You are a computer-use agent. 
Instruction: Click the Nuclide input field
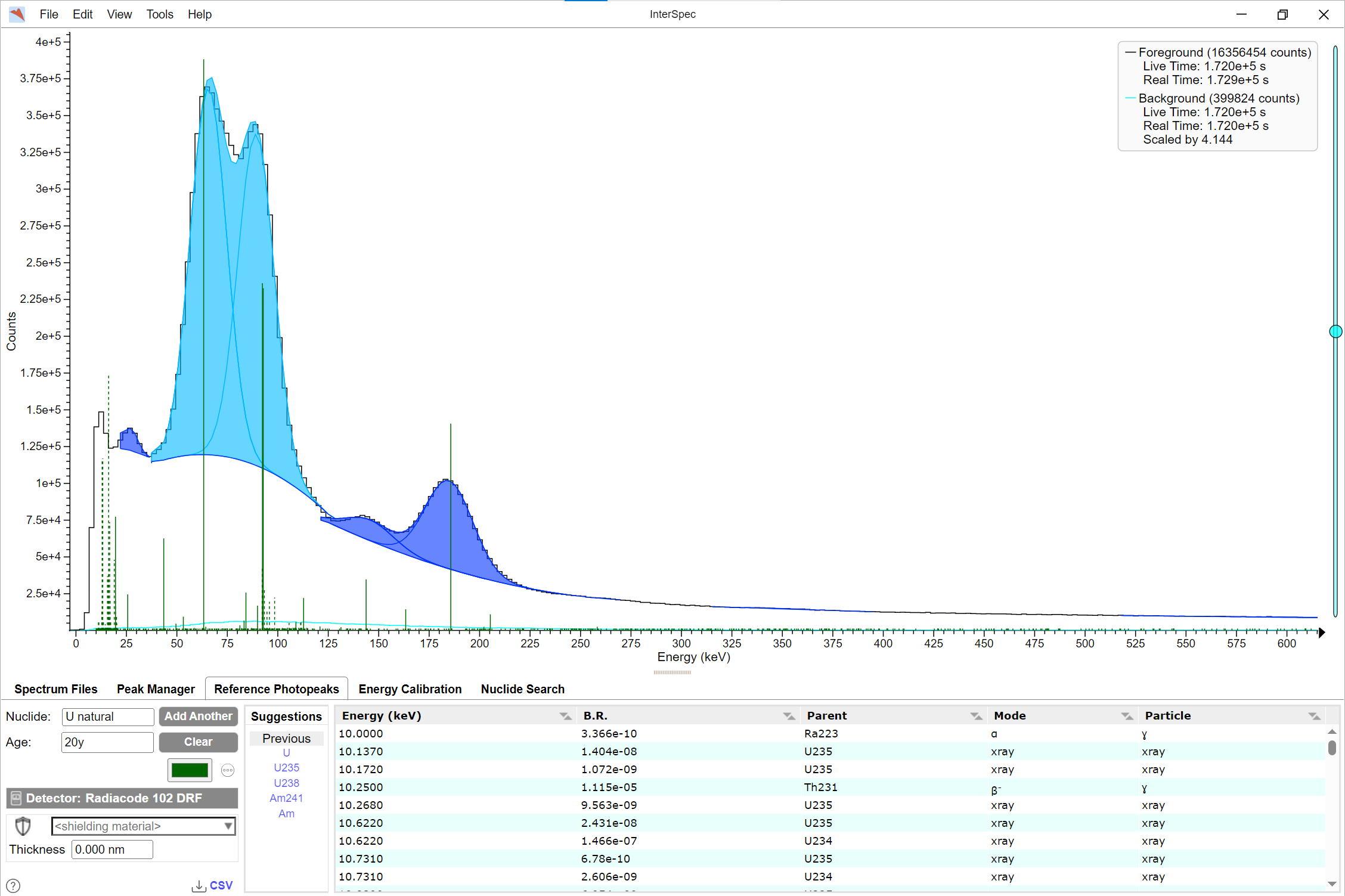(108, 717)
